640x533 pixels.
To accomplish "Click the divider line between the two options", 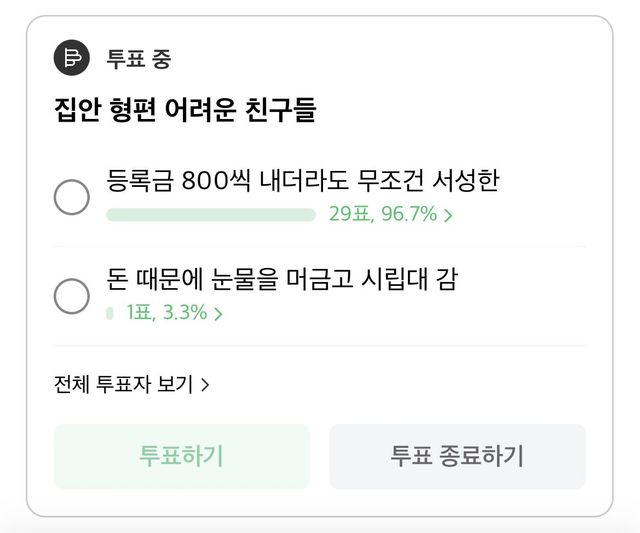I will (x=320, y=246).
